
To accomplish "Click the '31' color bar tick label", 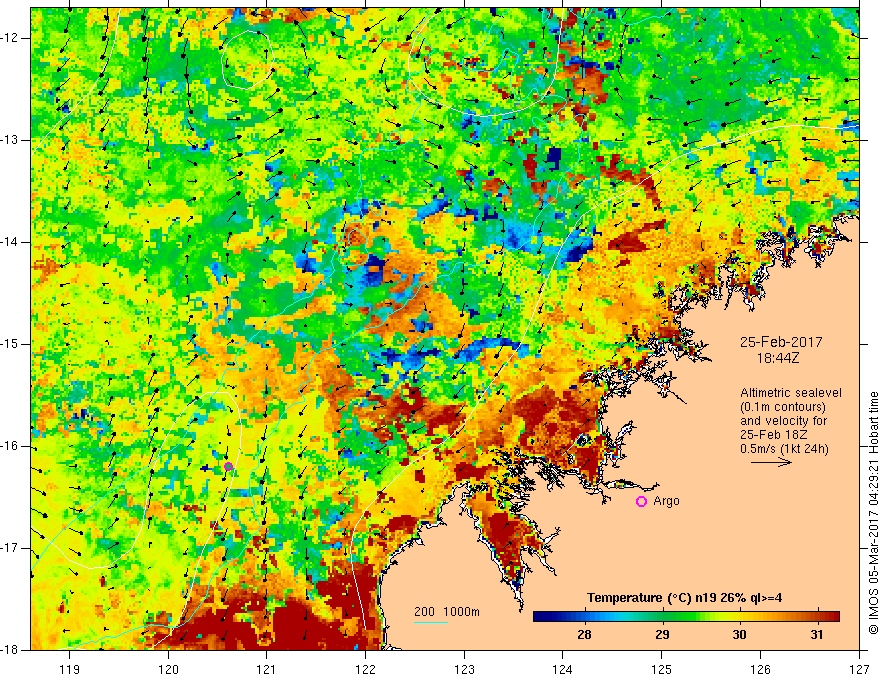I will click(817, 634).
